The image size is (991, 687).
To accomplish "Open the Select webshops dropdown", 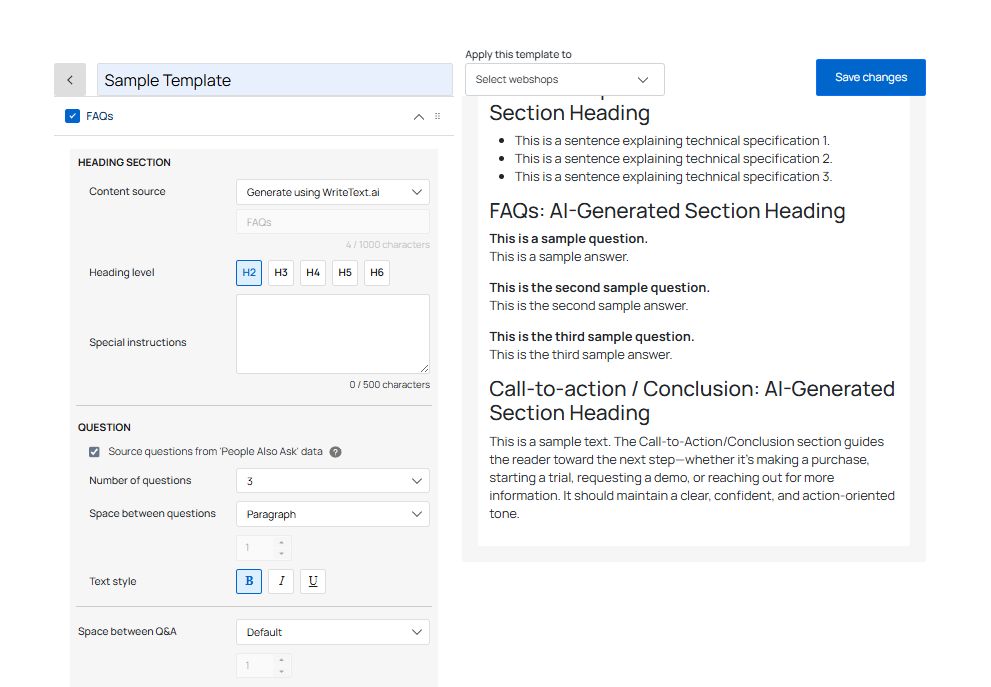I will [x=564, y=80].
